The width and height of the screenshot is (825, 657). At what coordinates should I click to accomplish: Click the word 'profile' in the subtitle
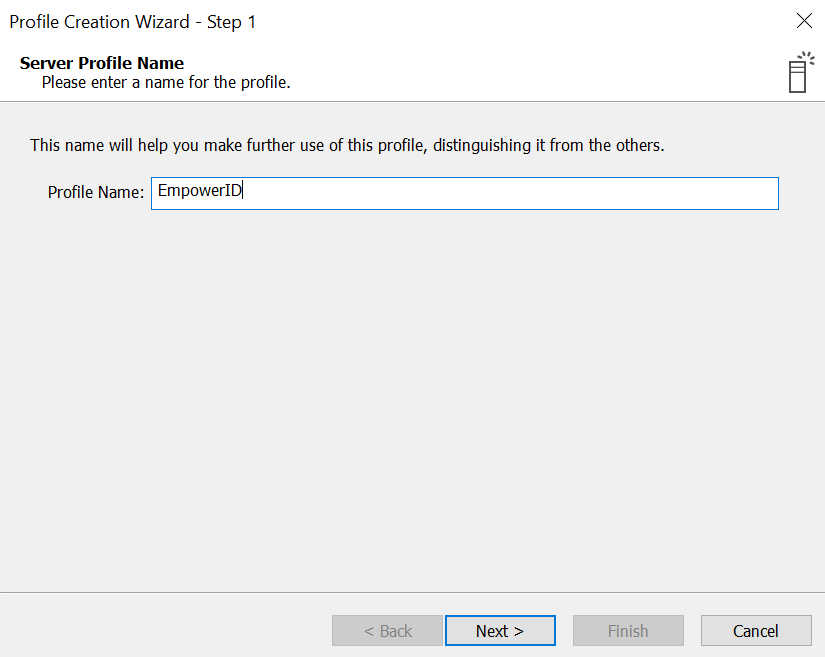coord(263,82)
